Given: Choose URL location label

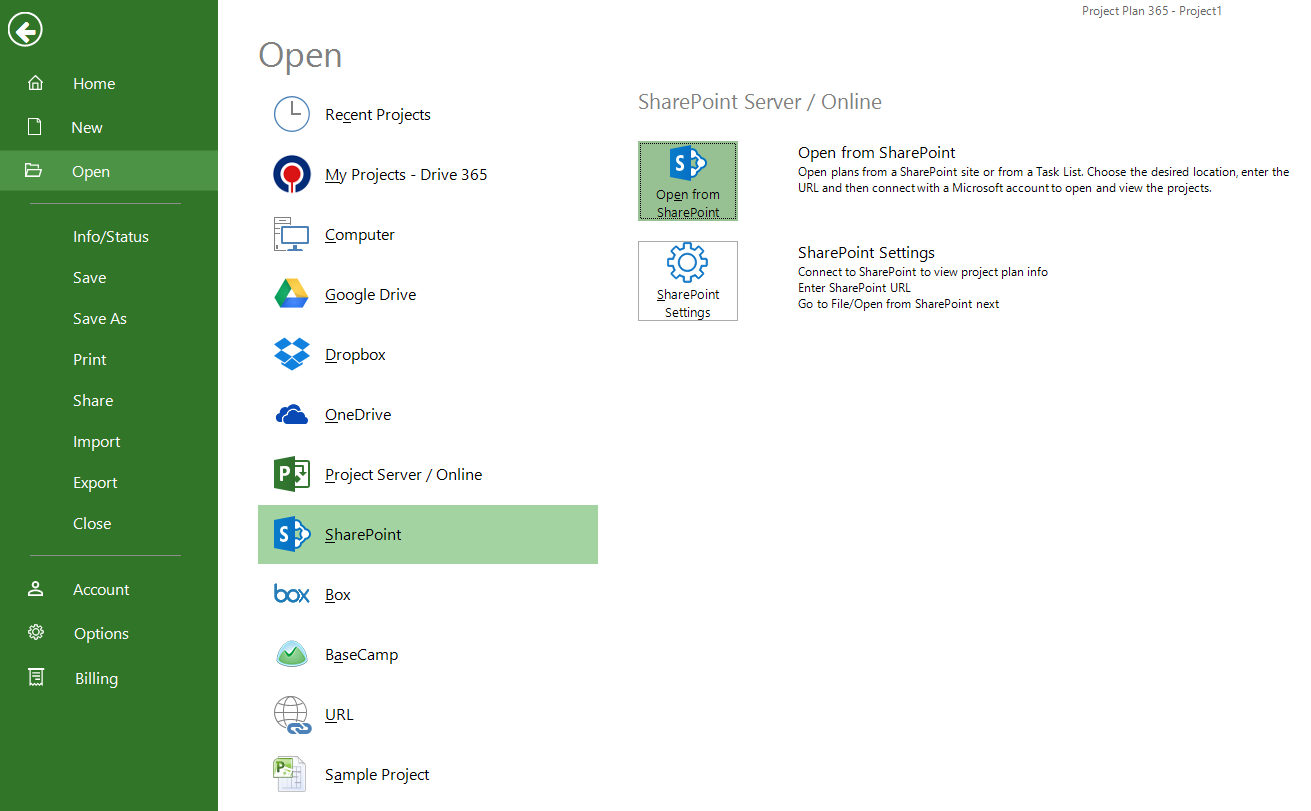Looking at the screenshot, I should click(339, 715).
